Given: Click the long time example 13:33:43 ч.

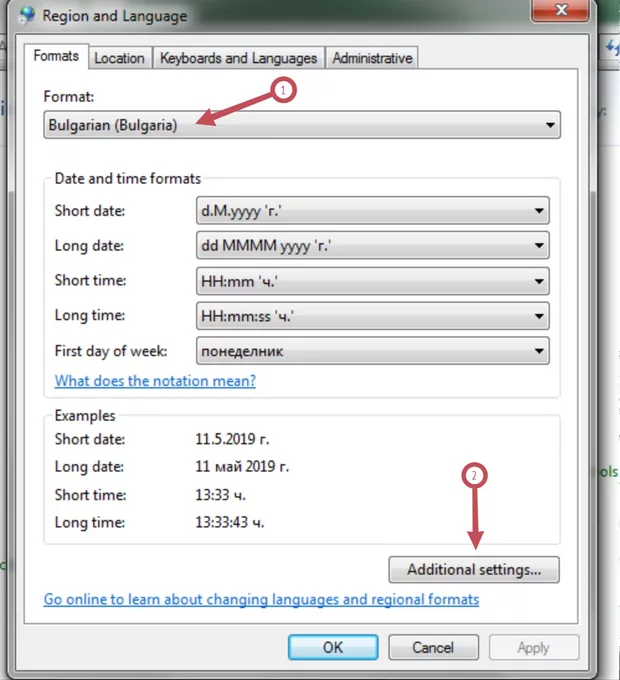Looking at the screenshot, I should pyautogui.click(x=230, y=522).
